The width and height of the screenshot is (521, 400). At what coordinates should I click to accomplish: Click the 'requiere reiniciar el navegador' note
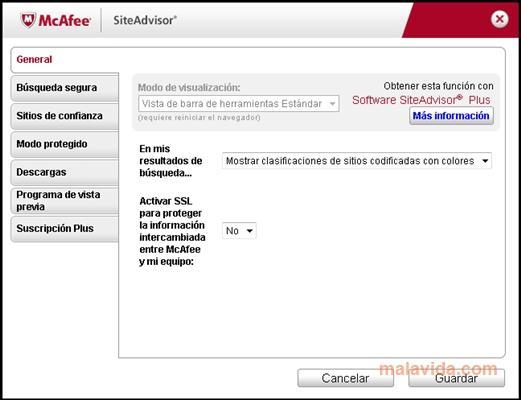coord(199,118)
